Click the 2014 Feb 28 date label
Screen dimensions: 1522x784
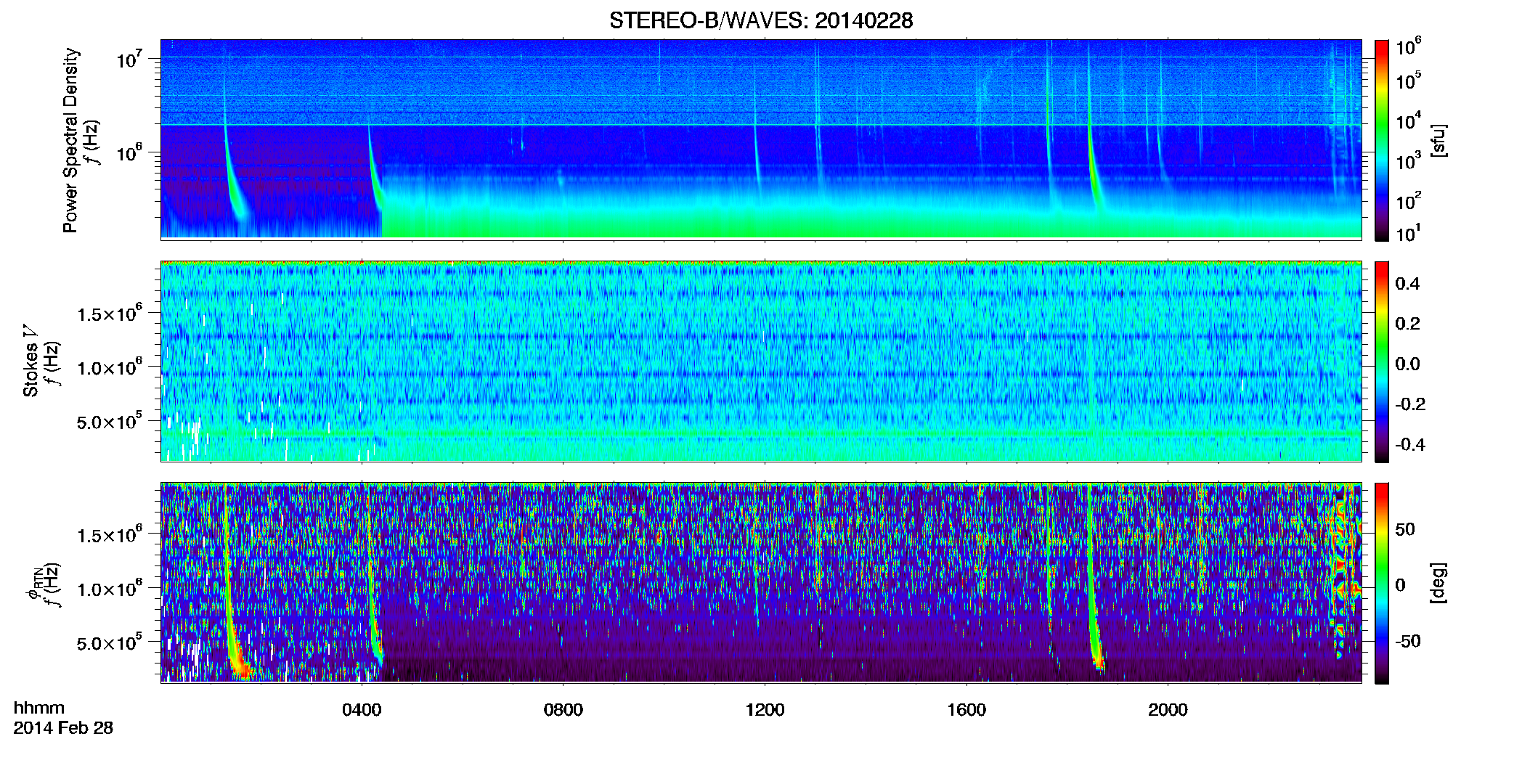63,727
